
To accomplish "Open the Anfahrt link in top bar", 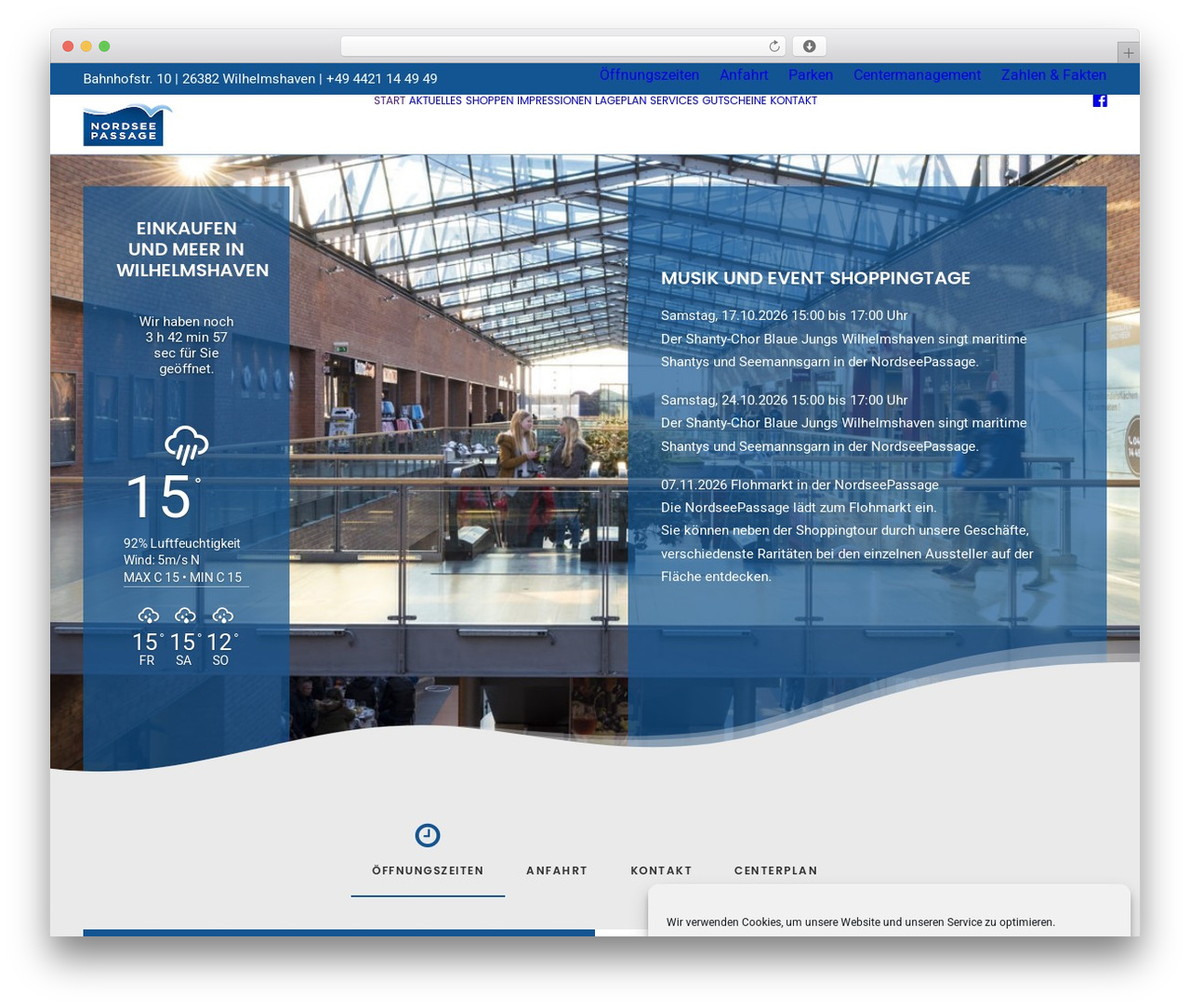I will pos(744,75).
